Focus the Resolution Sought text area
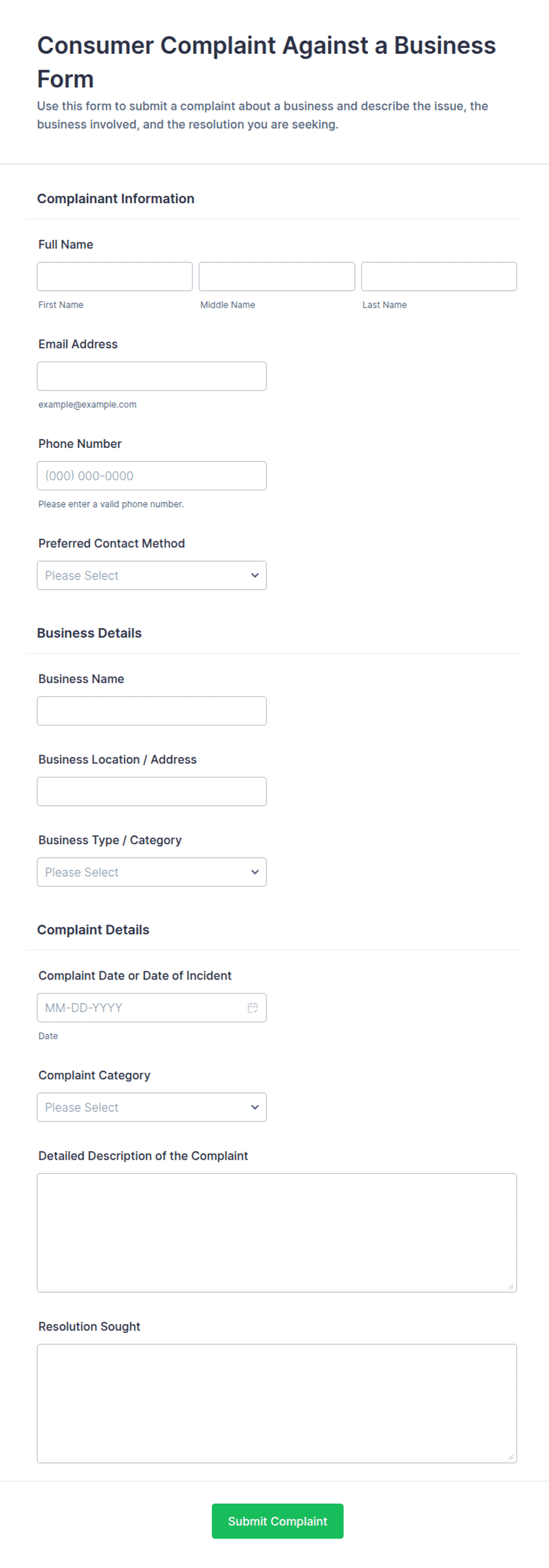Image resolution: width=549 pixels, height=1568 pixels. click(277, 1403)
